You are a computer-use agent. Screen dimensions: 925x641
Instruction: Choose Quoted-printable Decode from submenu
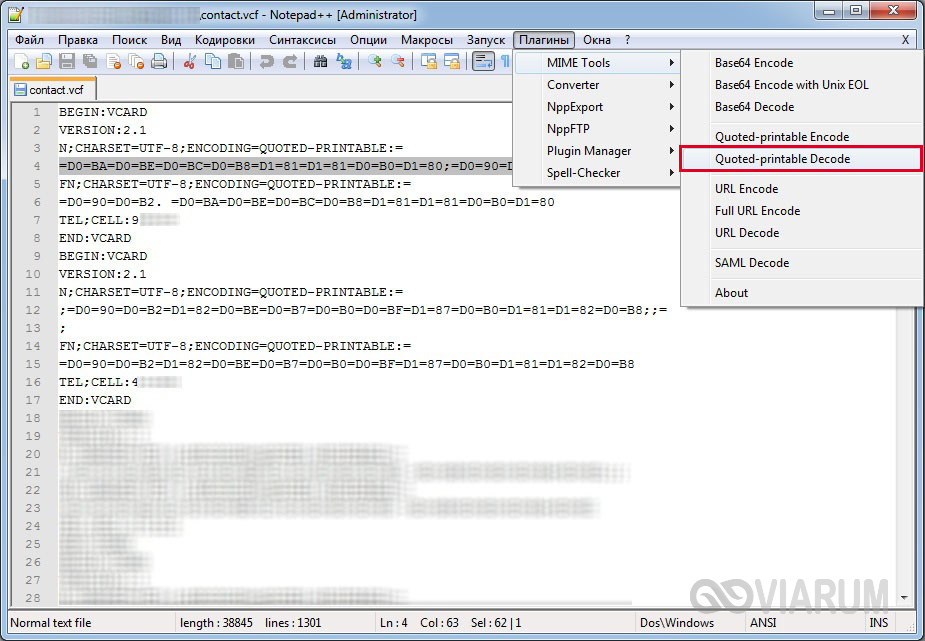coord(782,159)
